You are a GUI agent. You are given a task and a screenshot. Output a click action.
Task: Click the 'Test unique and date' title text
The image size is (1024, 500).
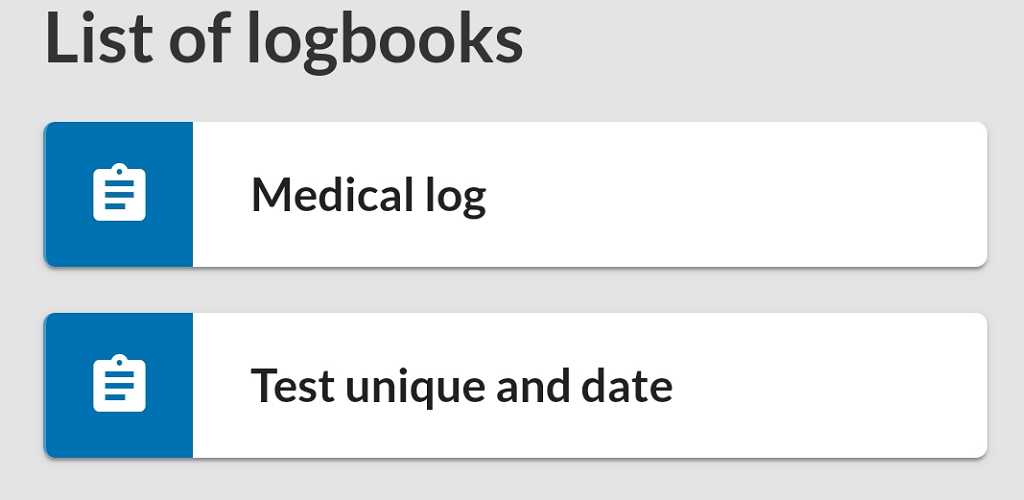(x=462, y=386)
